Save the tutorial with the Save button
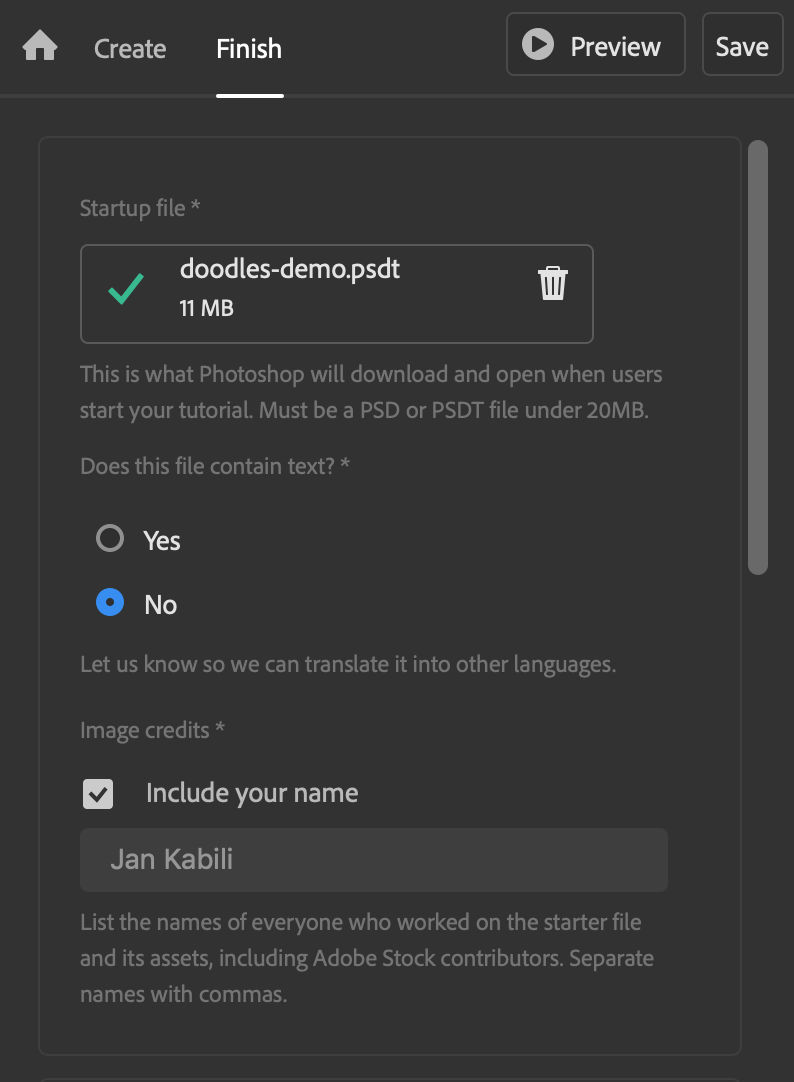Viewport: 794px width, 1082px height. (x=742, y=46)
